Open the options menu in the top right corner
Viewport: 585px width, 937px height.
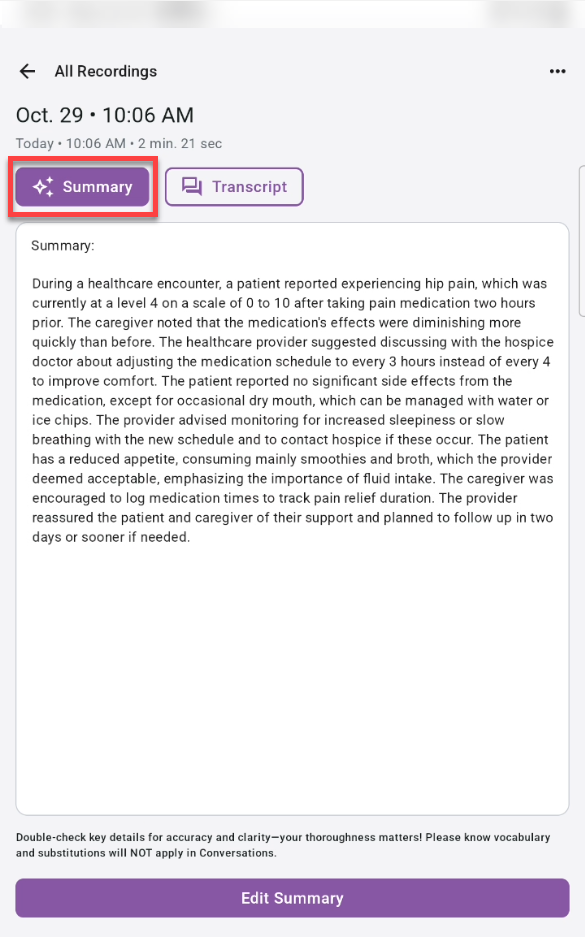coord(557,71)
